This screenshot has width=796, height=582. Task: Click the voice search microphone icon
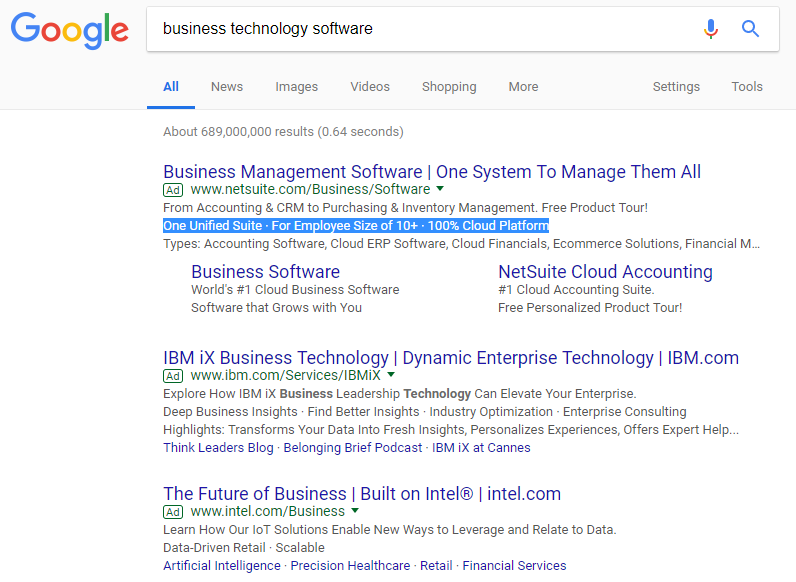tap(711, 29)
